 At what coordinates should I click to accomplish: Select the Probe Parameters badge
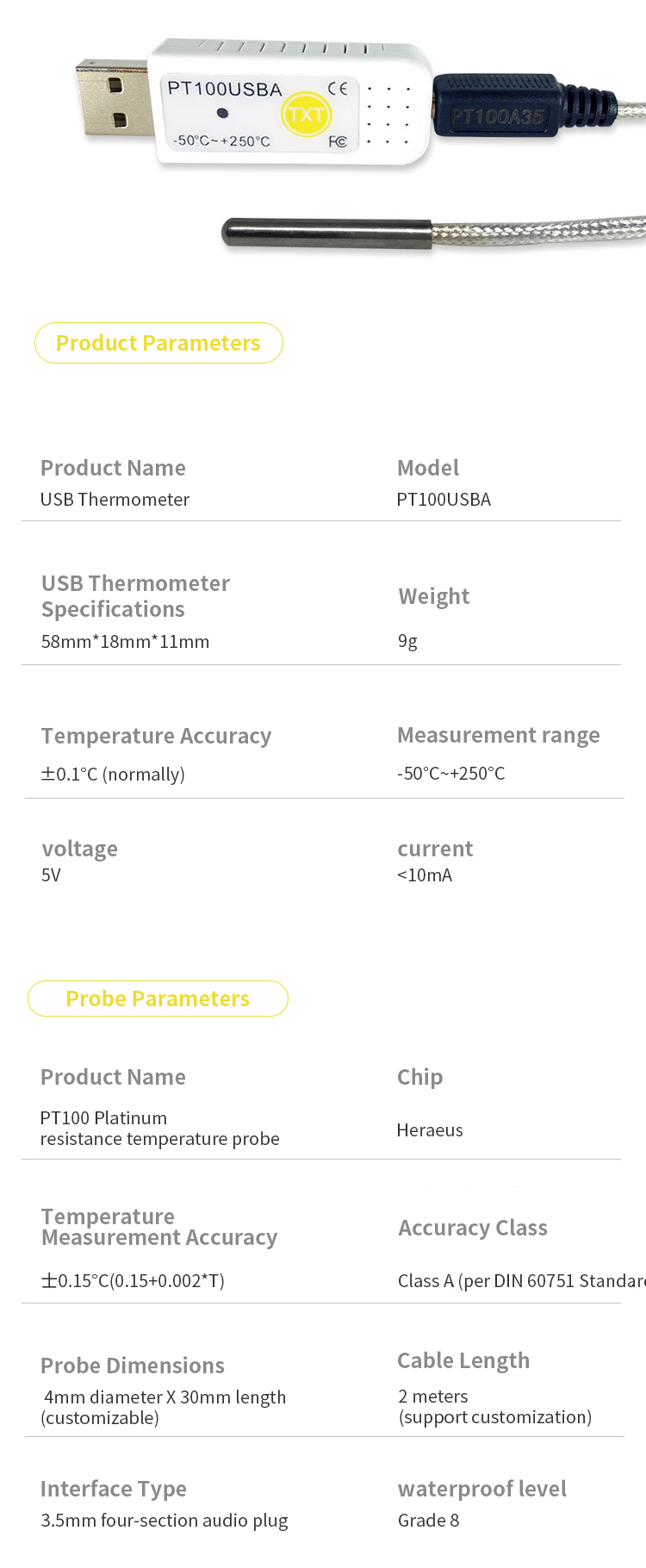point(158,999)
